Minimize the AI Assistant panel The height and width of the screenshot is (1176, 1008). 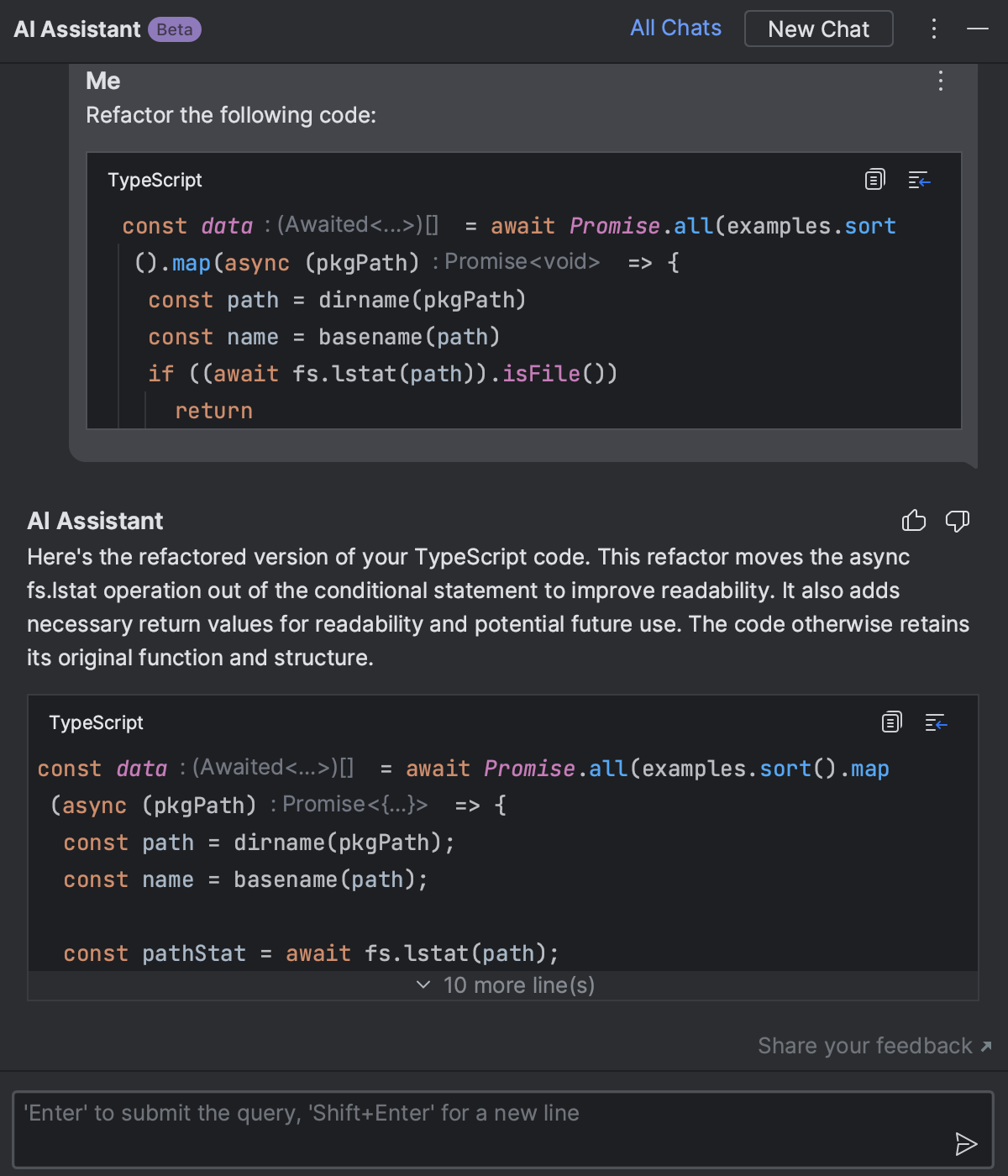(978, 29)
